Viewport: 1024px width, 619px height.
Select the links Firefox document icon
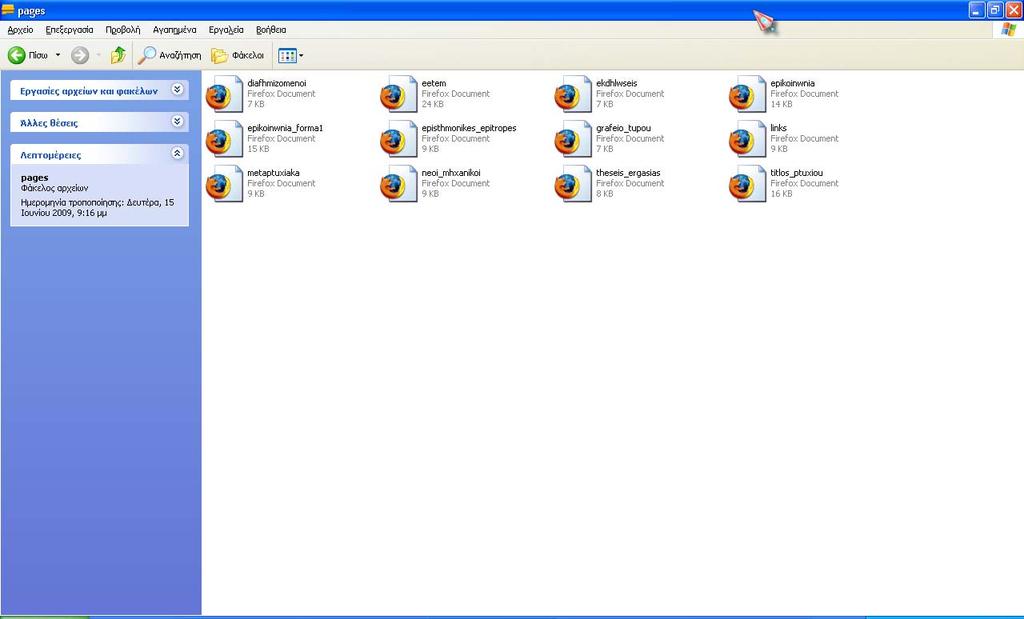748,139
